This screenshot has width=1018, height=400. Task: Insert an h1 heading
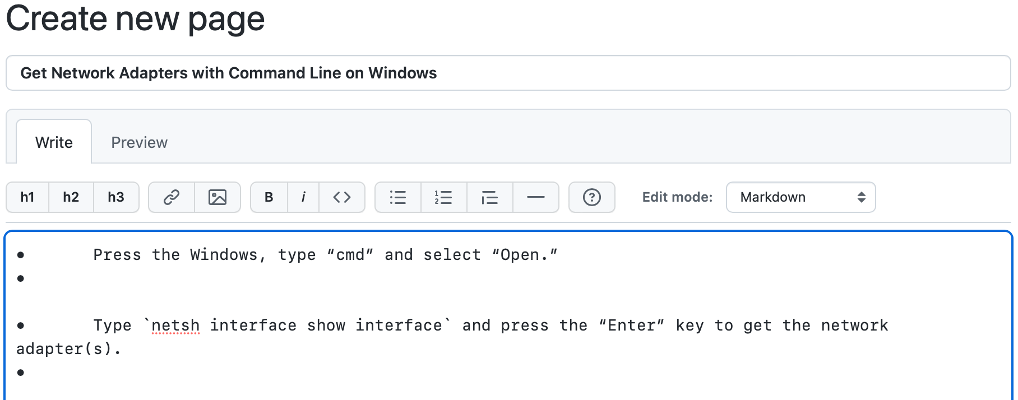point(27,197)
